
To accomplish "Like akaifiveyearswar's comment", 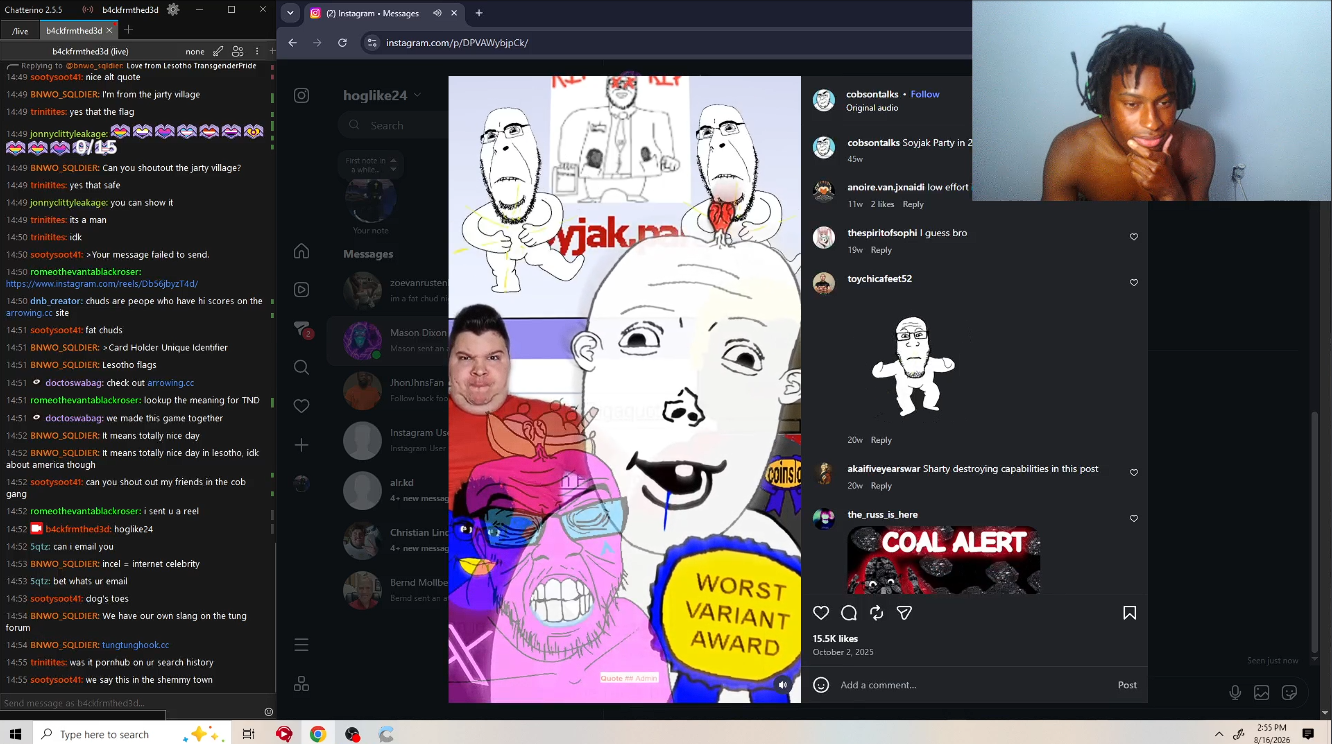I will (1134, 473).
